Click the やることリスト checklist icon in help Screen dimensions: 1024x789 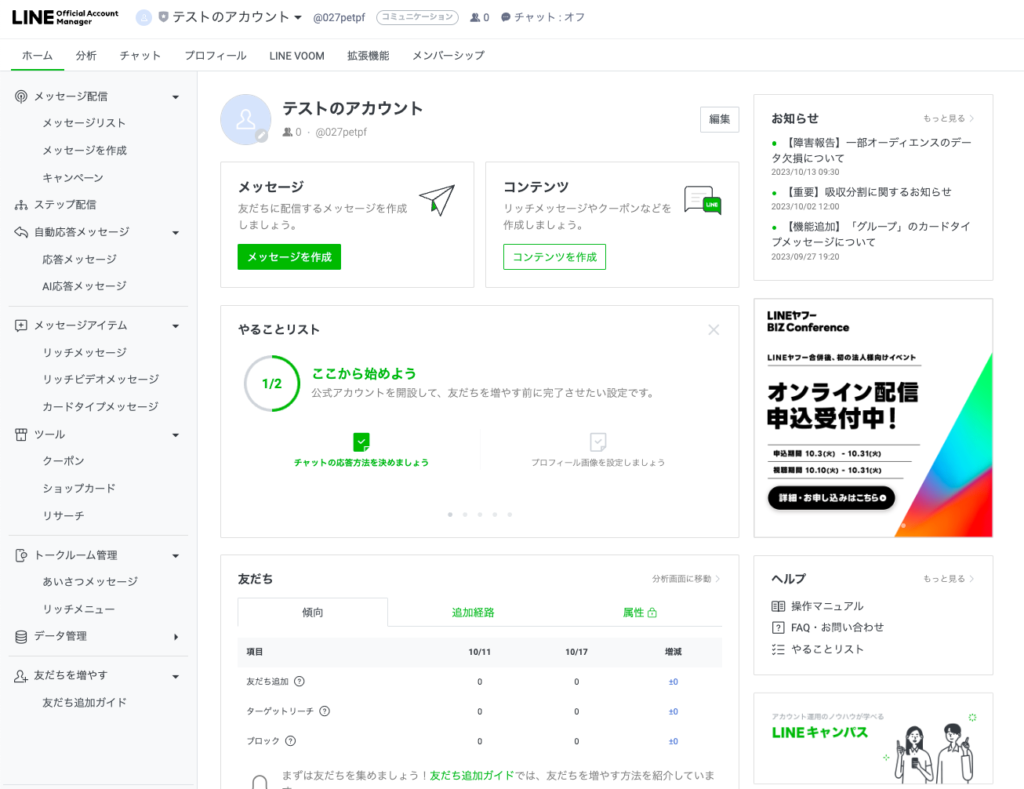[x=778, y=649]
